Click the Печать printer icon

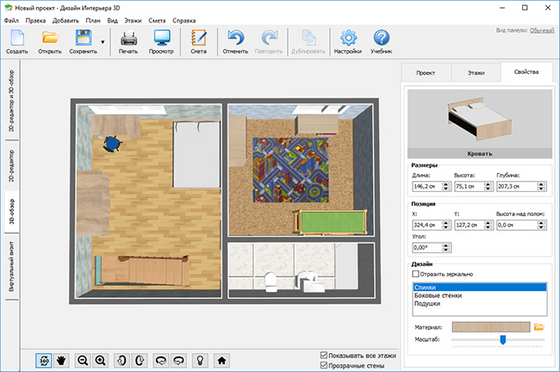point(129,38)
